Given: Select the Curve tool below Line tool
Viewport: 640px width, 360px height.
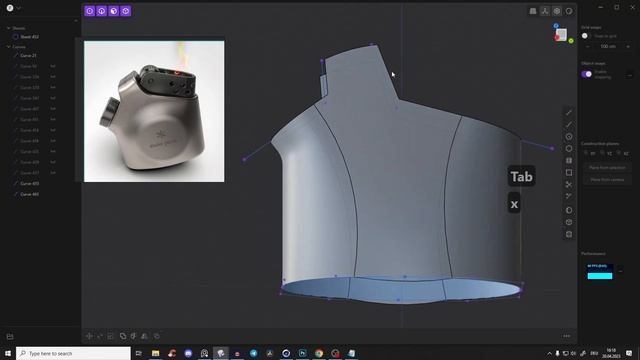Looking at the screenshot, I should [569, 124].
